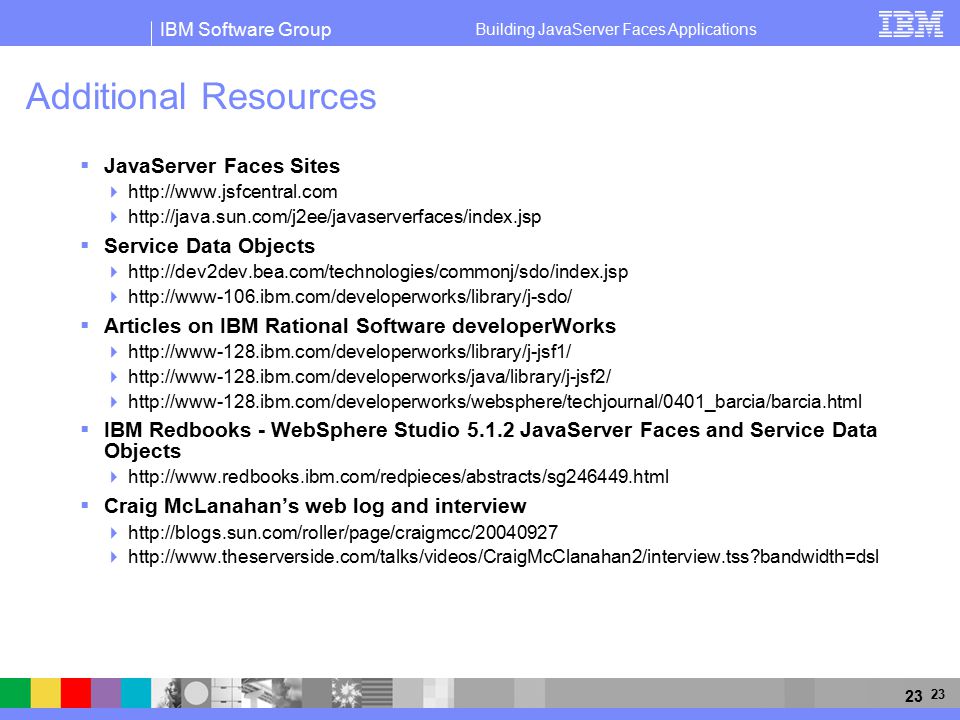The height and width of the screenshot is (720, 960).
Task: Click the arrow bullet beside redbooks link
Action: pyautogui.click(x=114, y=477)
